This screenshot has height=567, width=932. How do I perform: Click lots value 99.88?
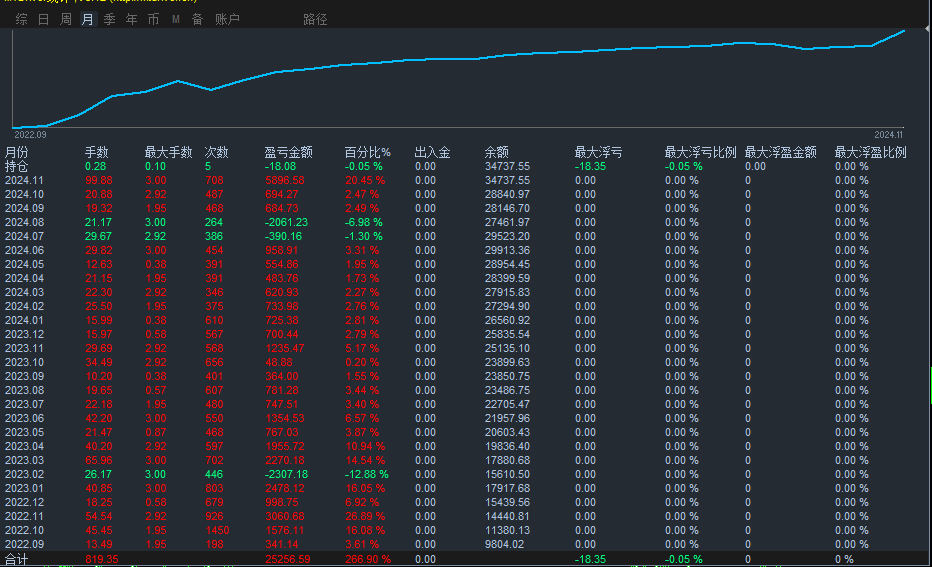tap(99, 180)
